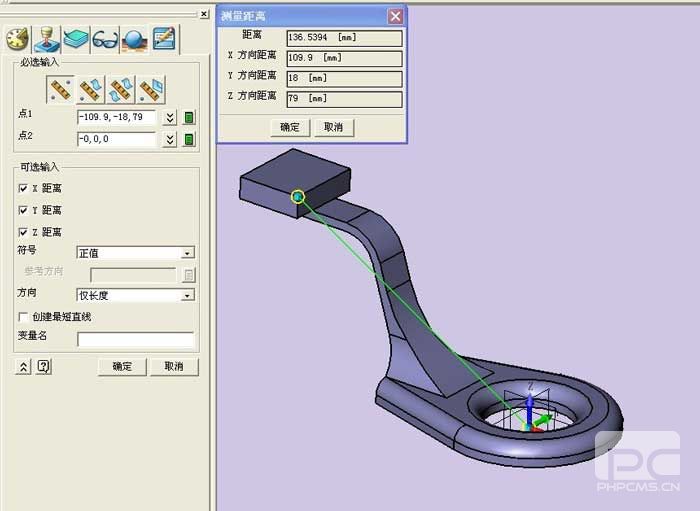Open the sphere surface tab icon
Viewport: 700px width, 511px height.
click(134, 39)
